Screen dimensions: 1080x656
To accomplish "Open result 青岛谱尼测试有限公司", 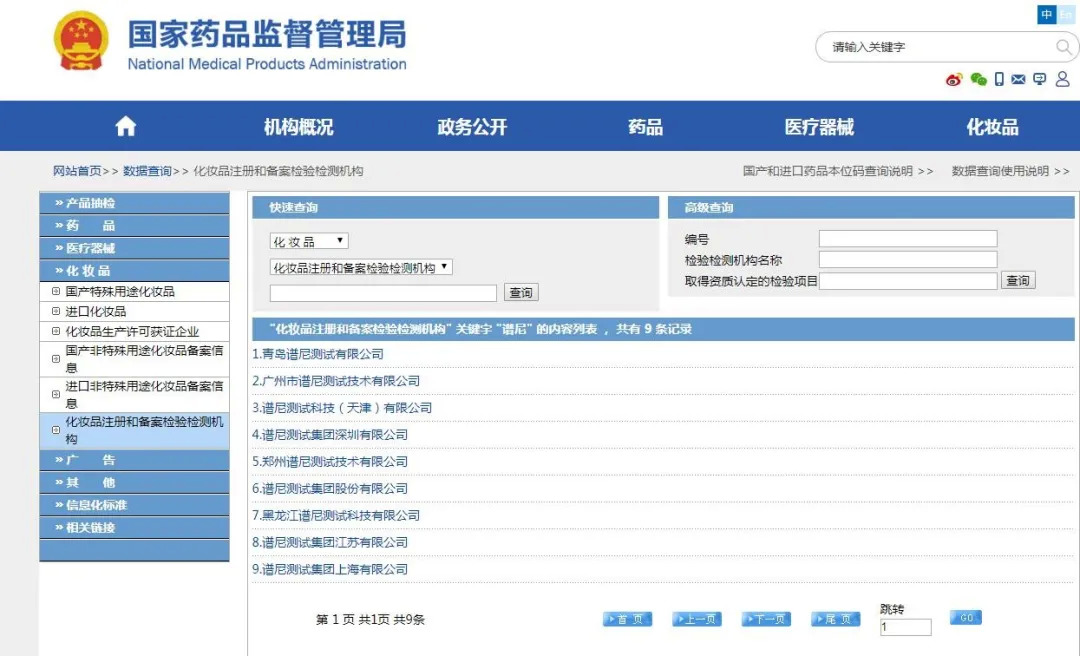I will point(318,354).
